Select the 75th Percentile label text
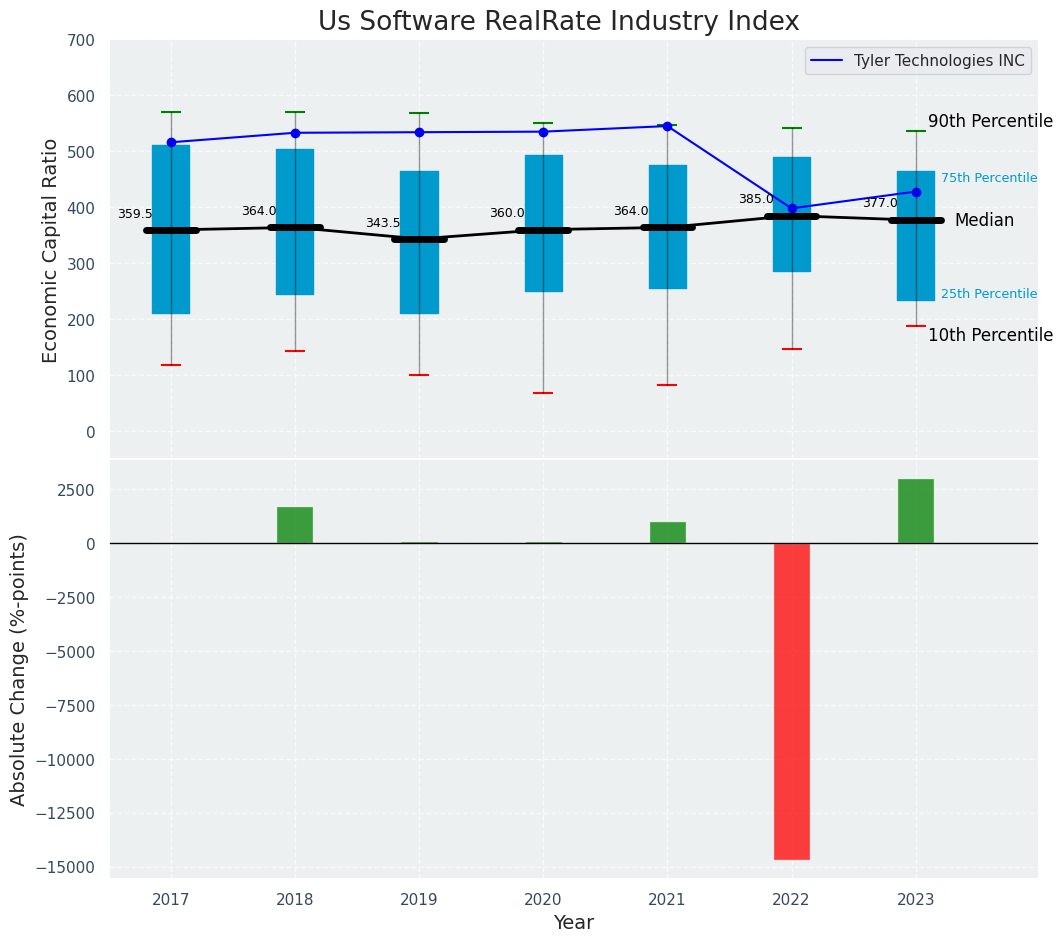 pos(988,178)
